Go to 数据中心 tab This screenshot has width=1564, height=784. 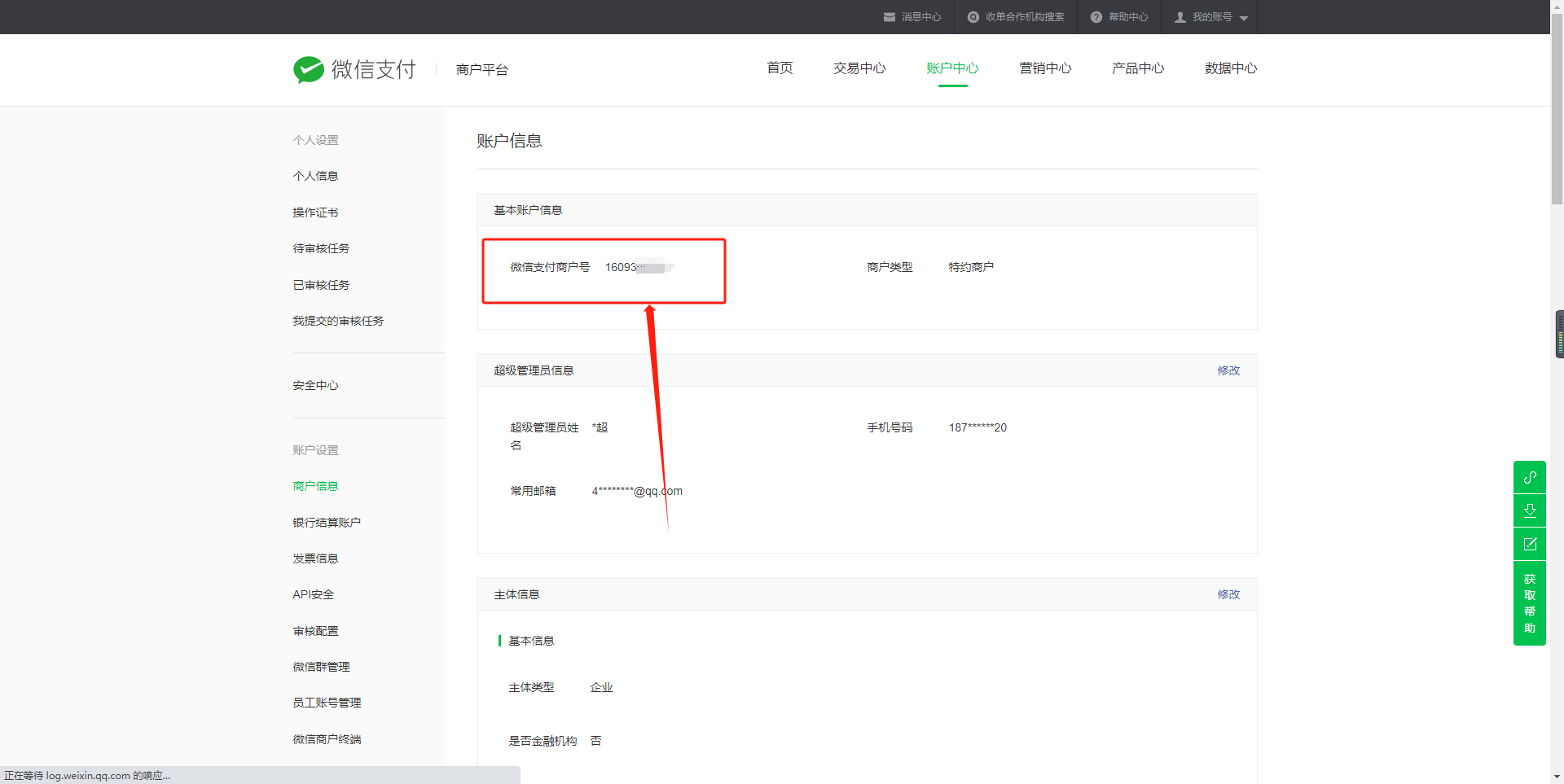[x=1230, y=68]
